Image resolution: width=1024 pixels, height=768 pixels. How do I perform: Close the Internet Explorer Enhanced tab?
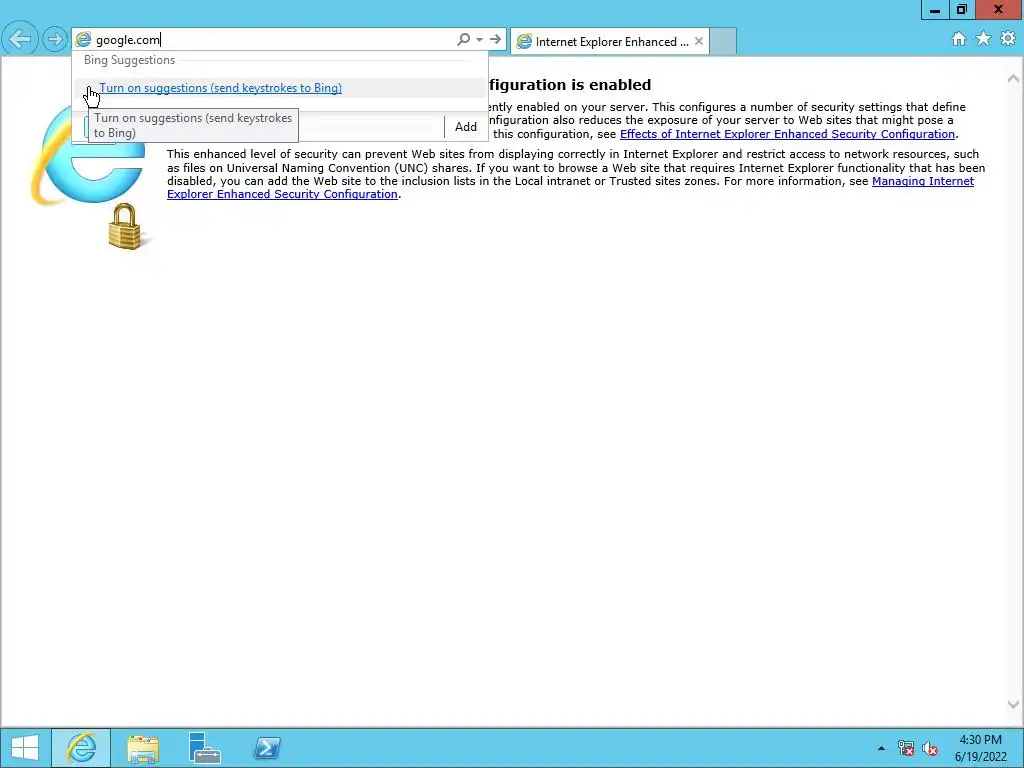[x=699, y=41]
